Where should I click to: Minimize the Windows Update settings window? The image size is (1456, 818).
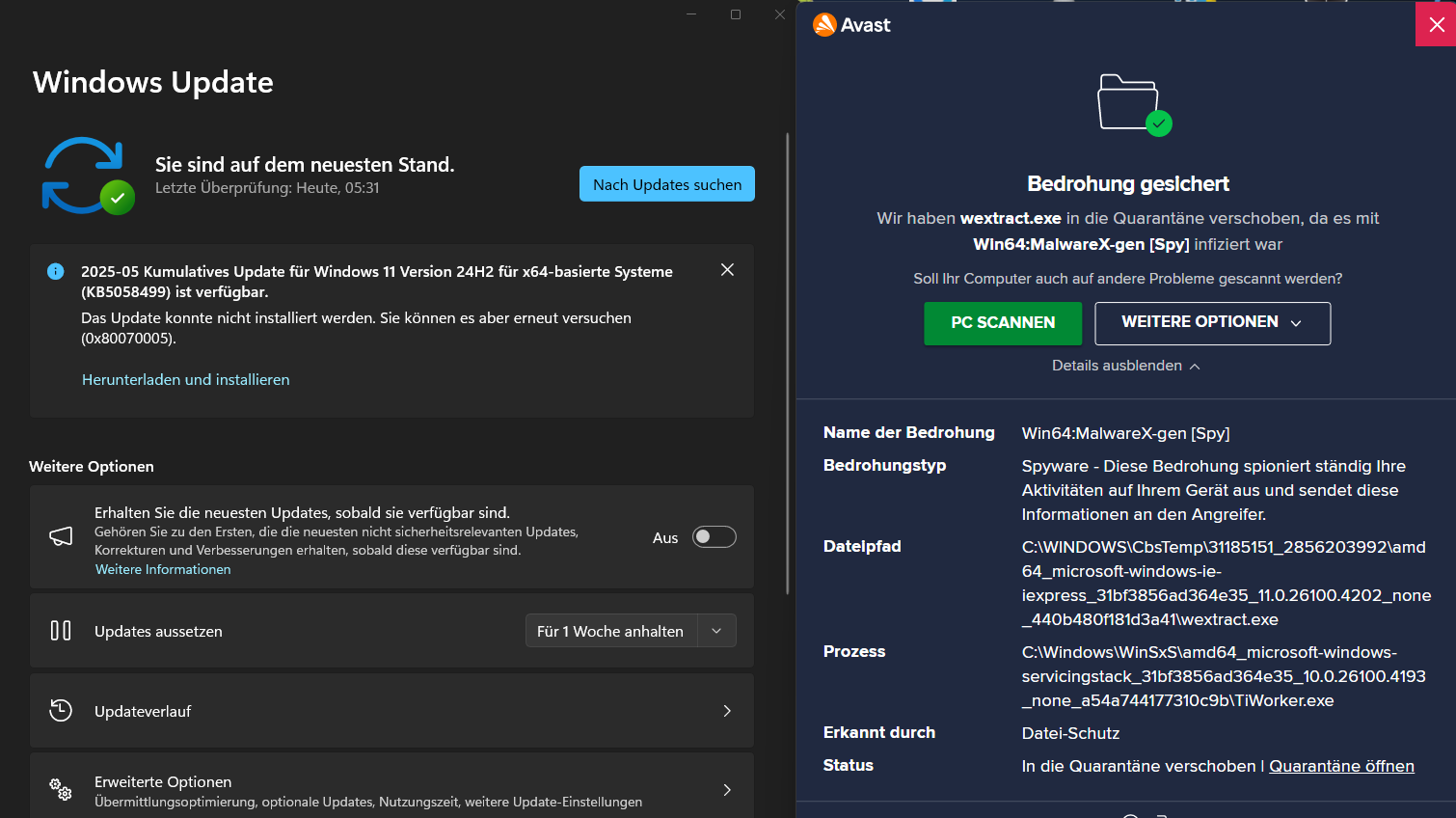click(691, 14)
